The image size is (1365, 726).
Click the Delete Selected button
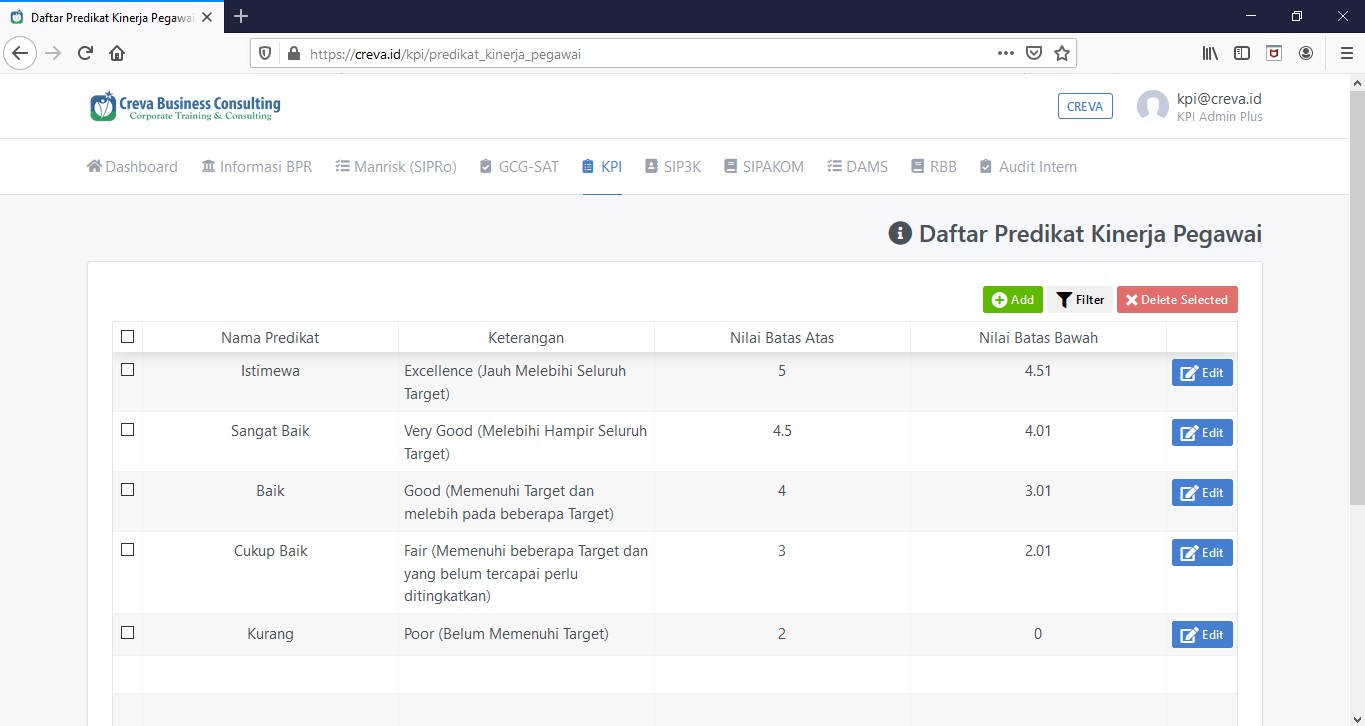point(1177,300)
